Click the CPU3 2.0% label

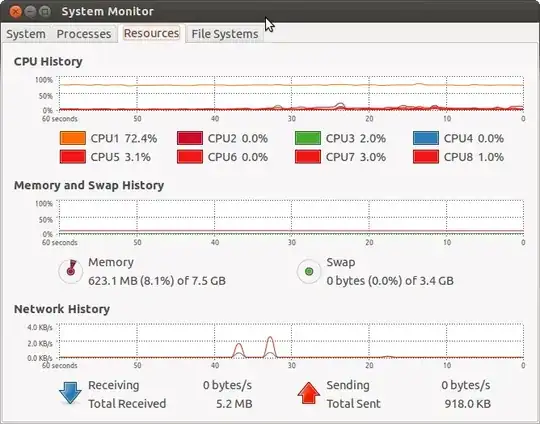click(356, 138)
